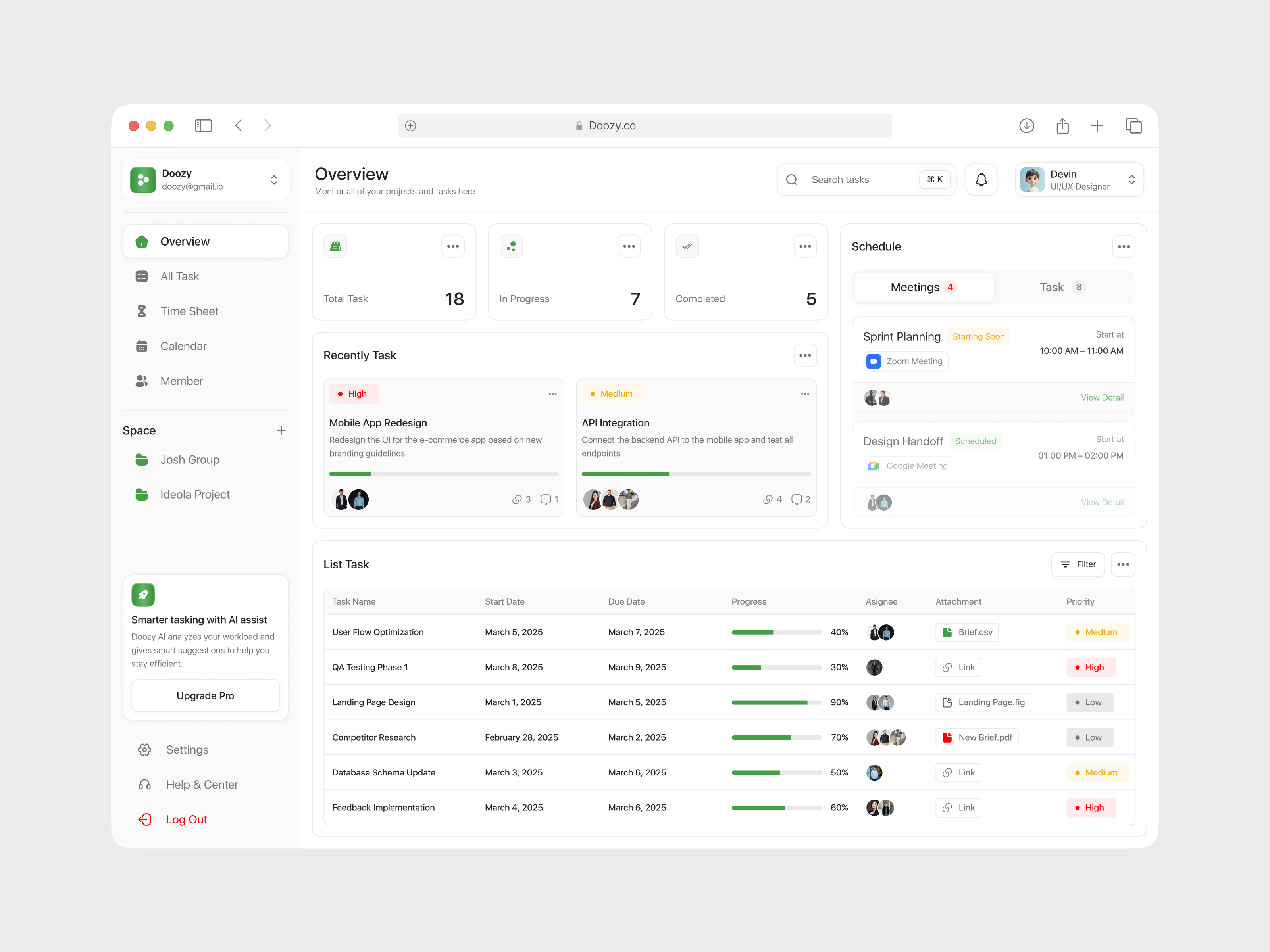Click the Upgrade Pro button
Image resolution: width=1270 pixels, height=952 pixels.
click(x=205, y=695)
